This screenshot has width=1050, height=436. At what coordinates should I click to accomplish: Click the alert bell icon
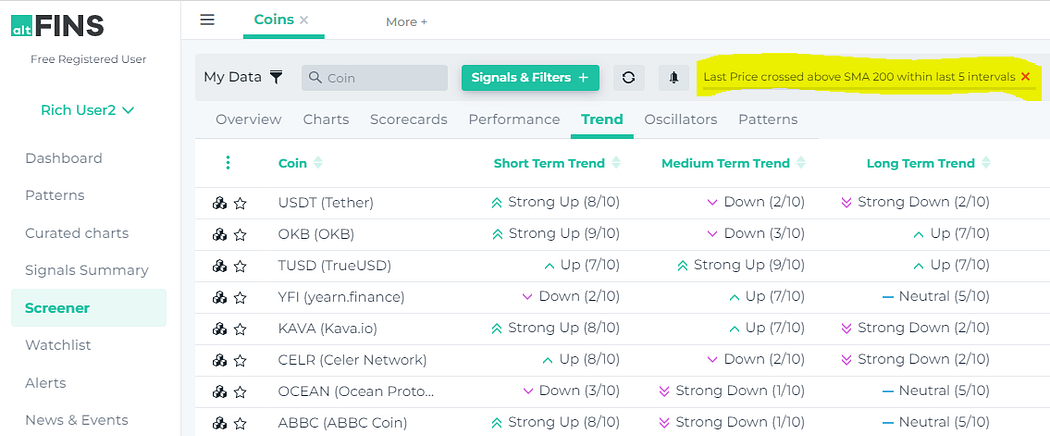point(674,78)
